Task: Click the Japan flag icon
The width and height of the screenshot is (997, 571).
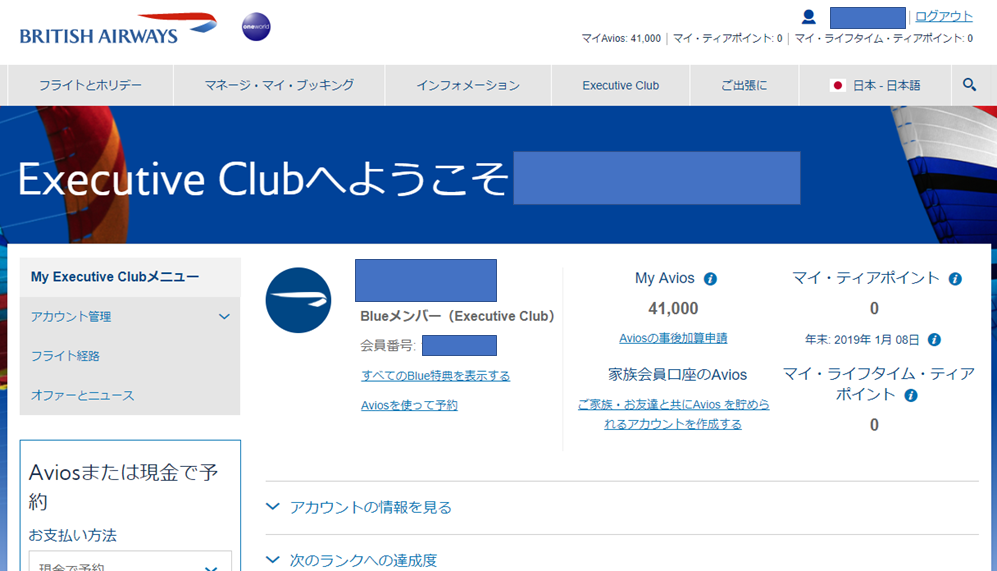Action: (x=837, y=85)
